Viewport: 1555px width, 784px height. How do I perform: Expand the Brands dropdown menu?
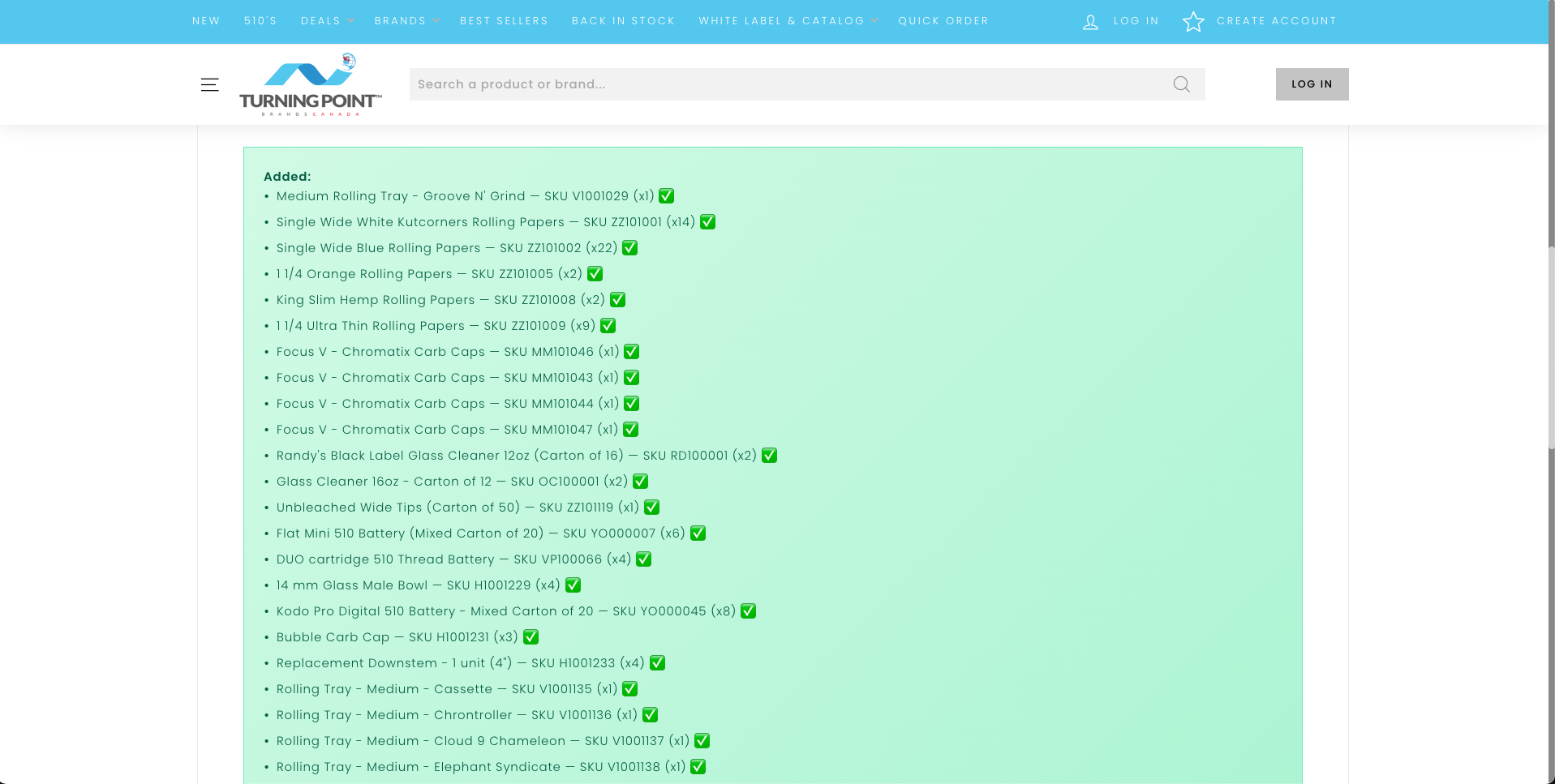click(406, 21)
